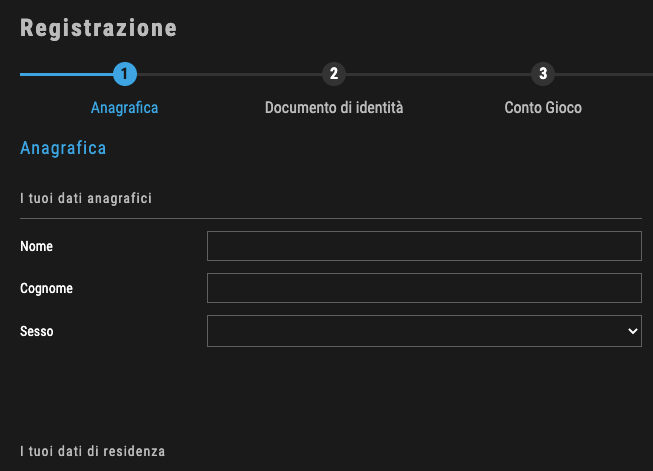Click progress line between steps 1 and 2
The image size is (653, 471).
(229, 75)
